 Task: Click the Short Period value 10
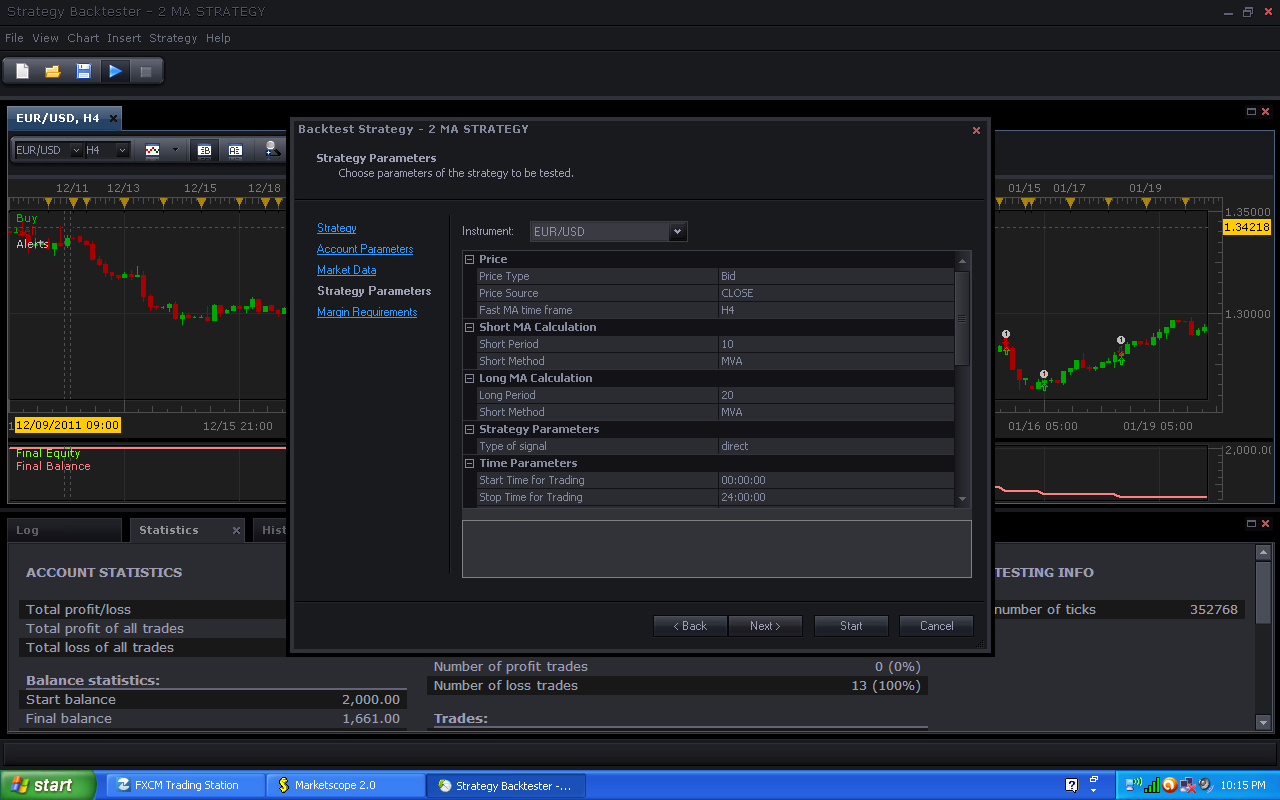click(x=836, y=344)
